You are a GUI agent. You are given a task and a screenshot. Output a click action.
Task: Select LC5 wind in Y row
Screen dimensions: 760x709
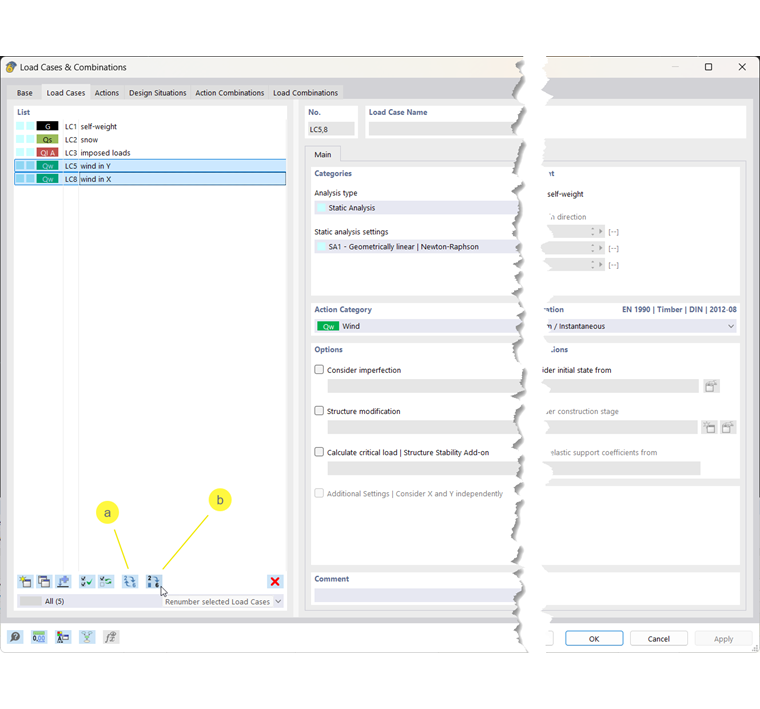click(x=150, y=166)
